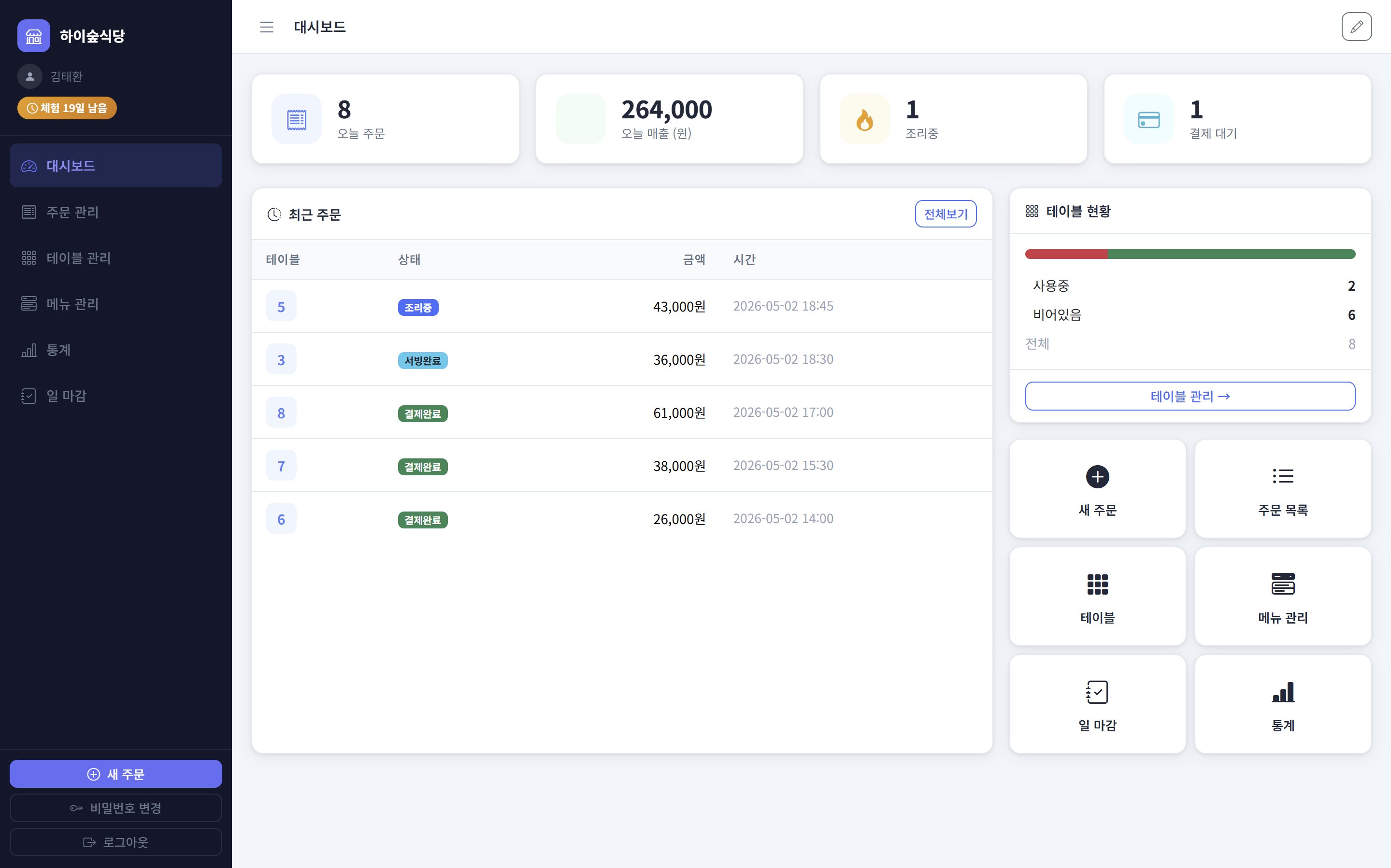Click the grid icon beside 테이블 현황
Image resolution: width=1391 pixels, height=868 pixels.
click(x=1032, y=211)
